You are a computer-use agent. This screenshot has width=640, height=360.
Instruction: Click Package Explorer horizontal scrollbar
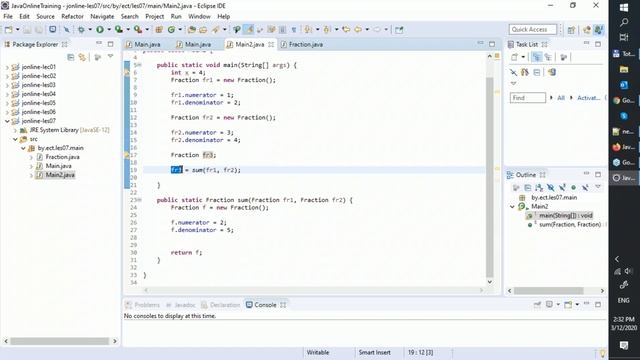coord(60,341)
